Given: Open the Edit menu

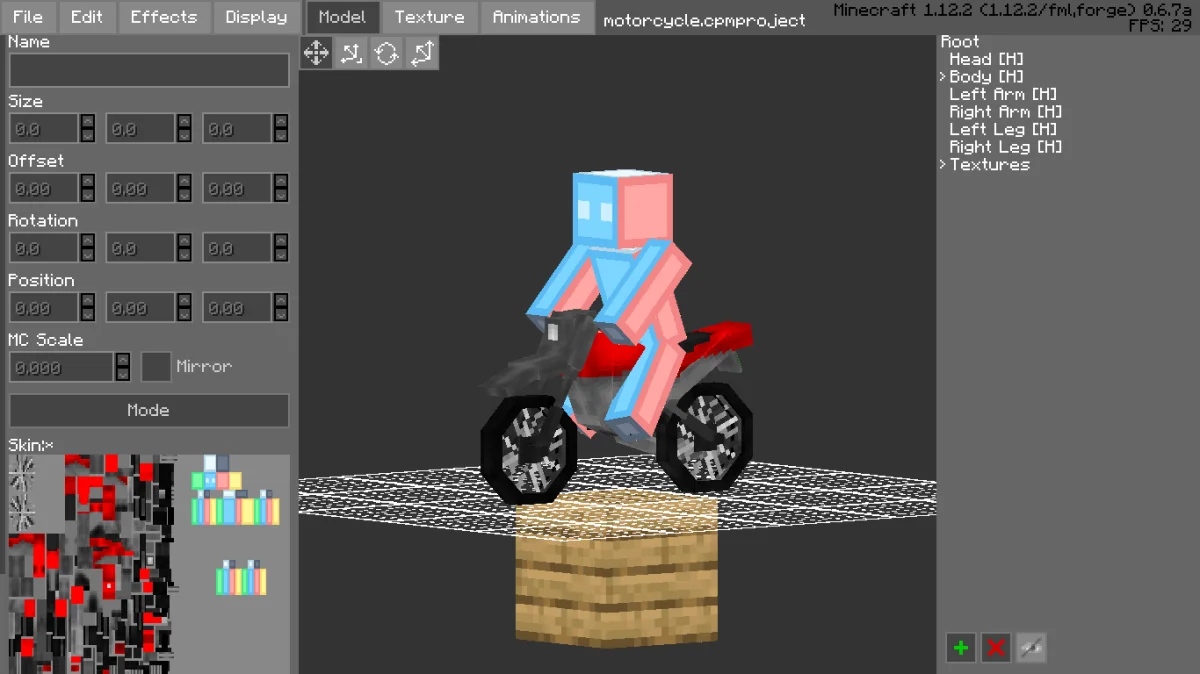Looking at the screenshot, I should coord(87,17).
